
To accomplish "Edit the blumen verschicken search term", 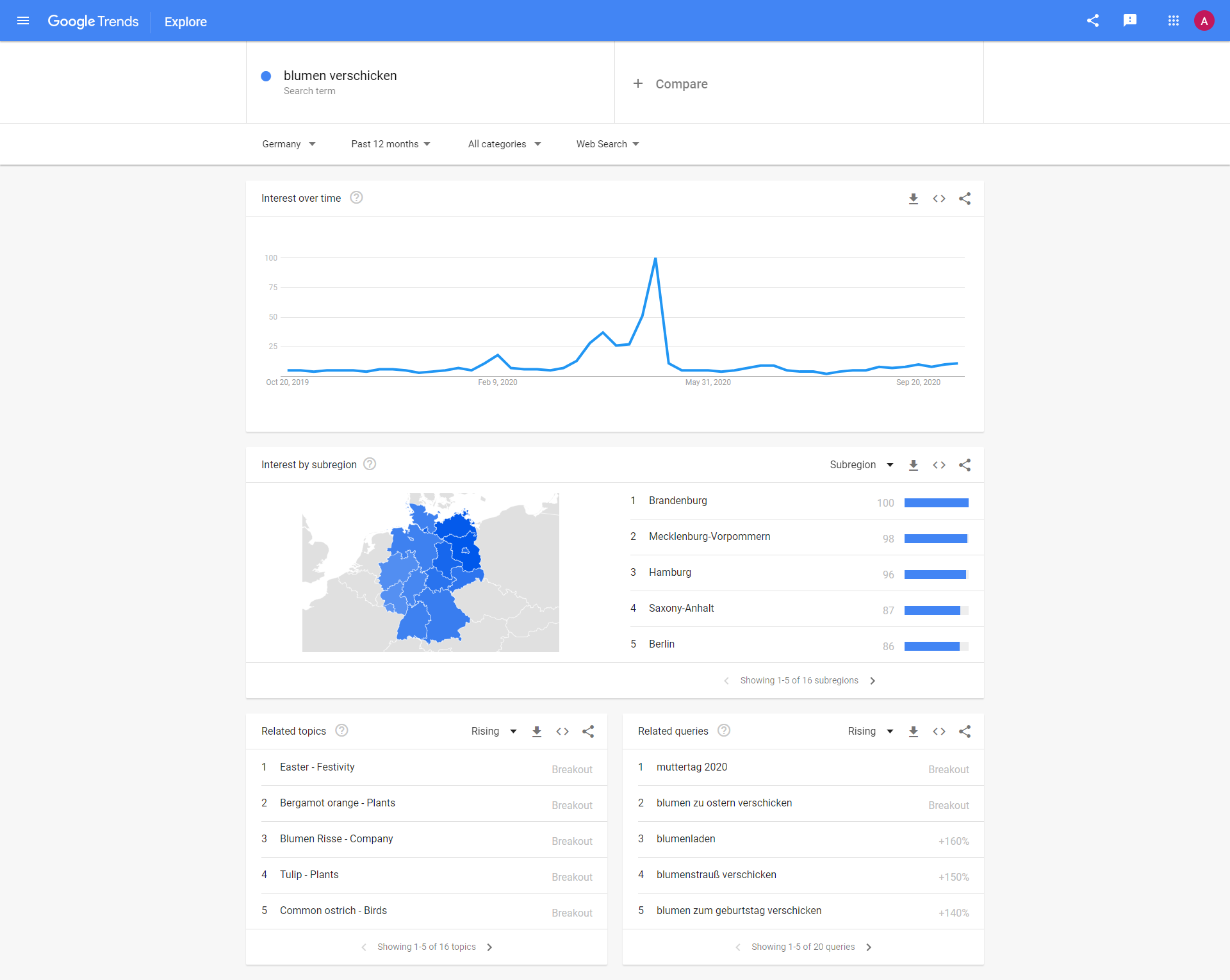I will 430,83.
